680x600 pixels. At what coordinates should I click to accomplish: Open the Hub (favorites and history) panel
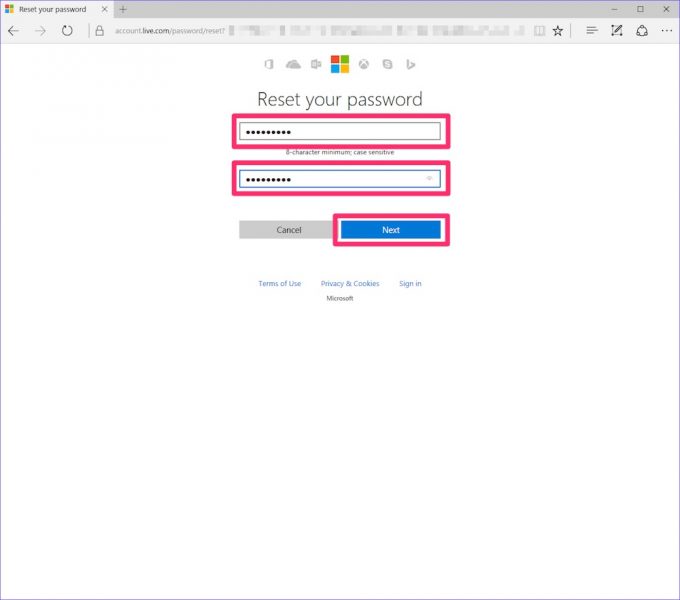click(x=592, y=30)
